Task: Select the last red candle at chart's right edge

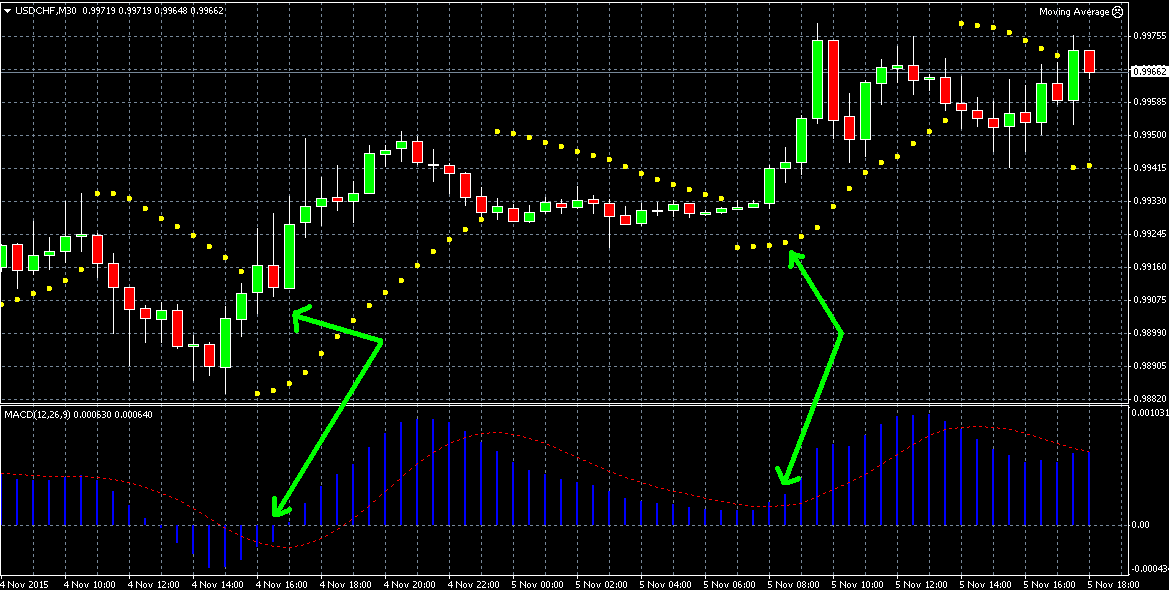Action: click(x=1089, y=61)
